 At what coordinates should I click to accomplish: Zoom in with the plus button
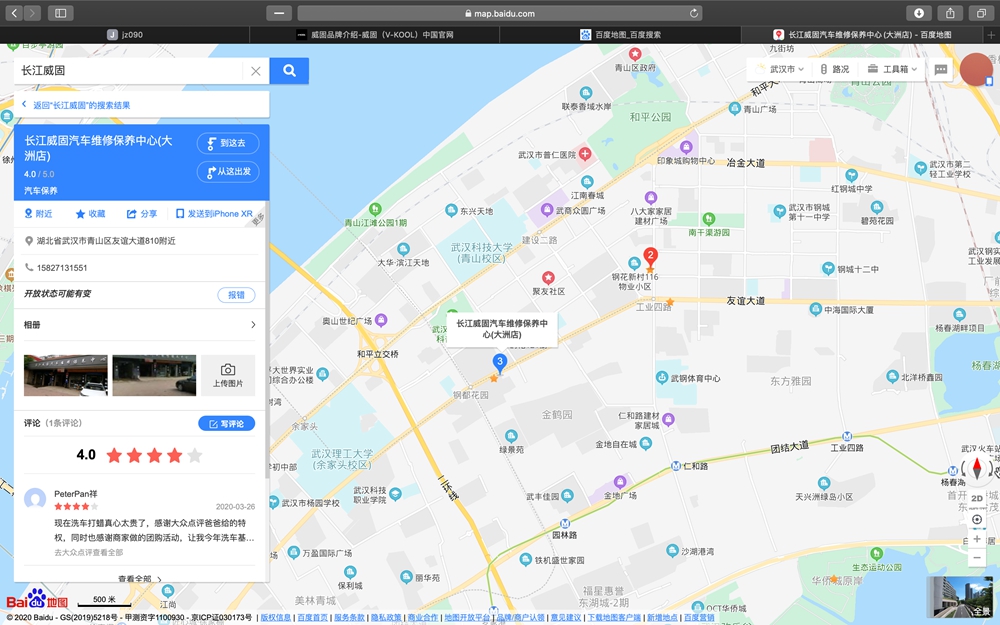(977, 539)
